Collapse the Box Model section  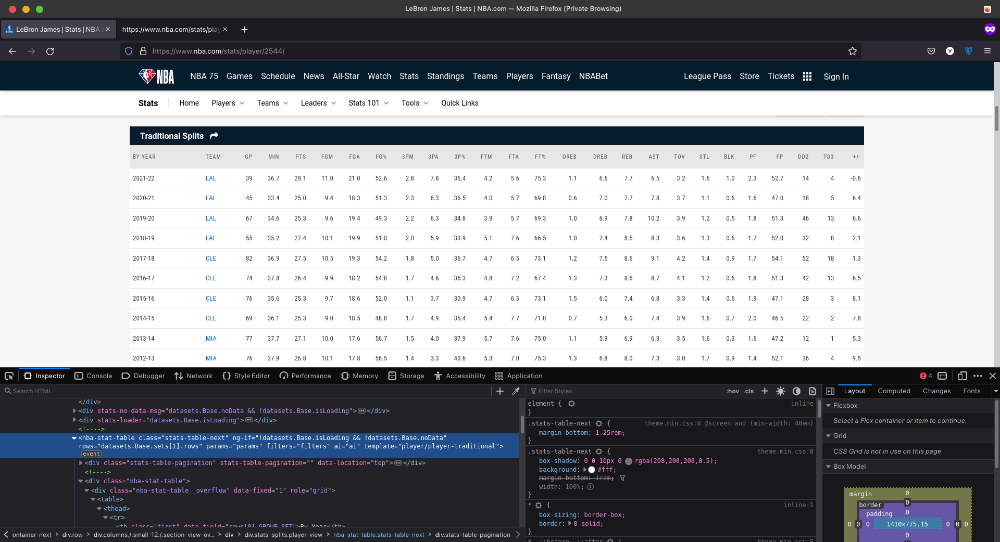pos(828,466)
